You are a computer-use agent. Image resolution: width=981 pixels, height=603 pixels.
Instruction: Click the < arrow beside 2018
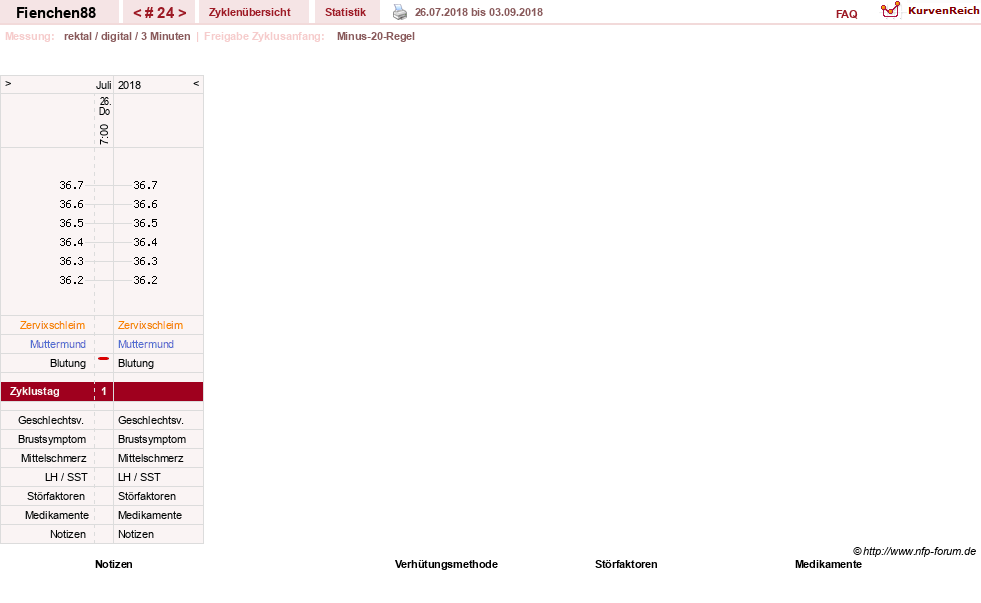pyautogui.click(x=196, y=83)
